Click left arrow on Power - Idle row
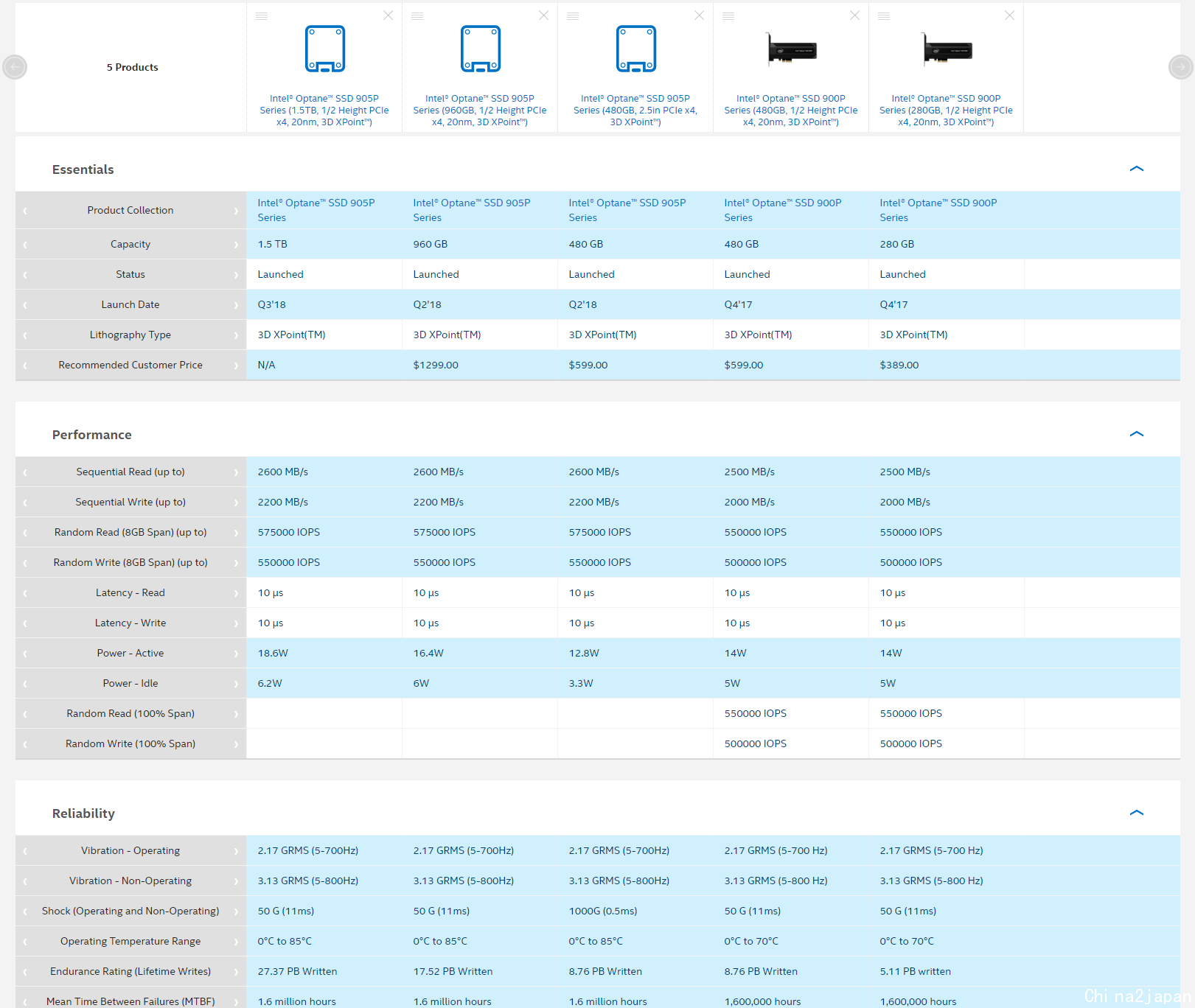The height and width of the screenshot is (1008, 1195). (25, 684)
